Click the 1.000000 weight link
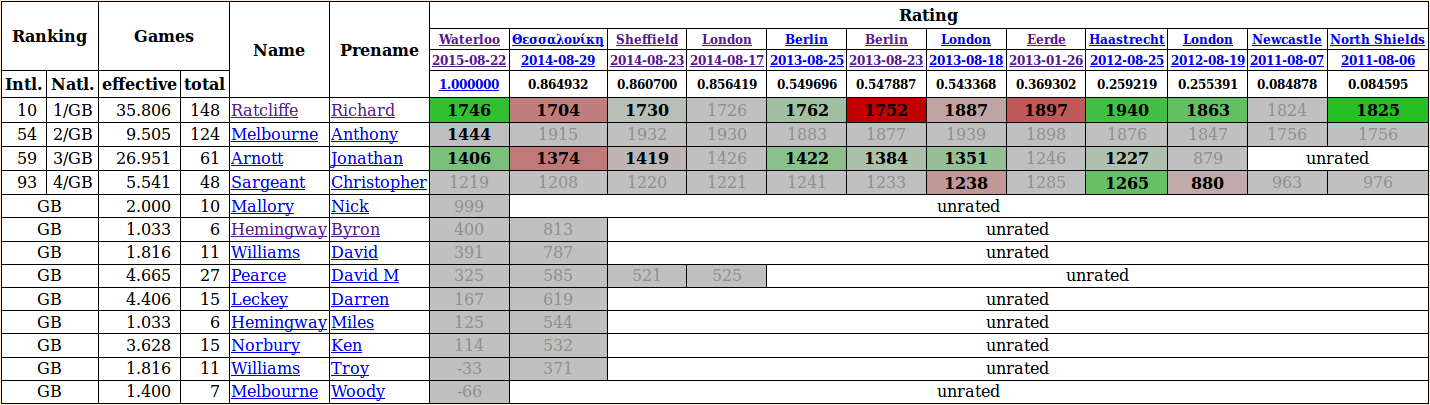Image resolution: width=1430 pixels, height=405 pixels. pos(469,84)
